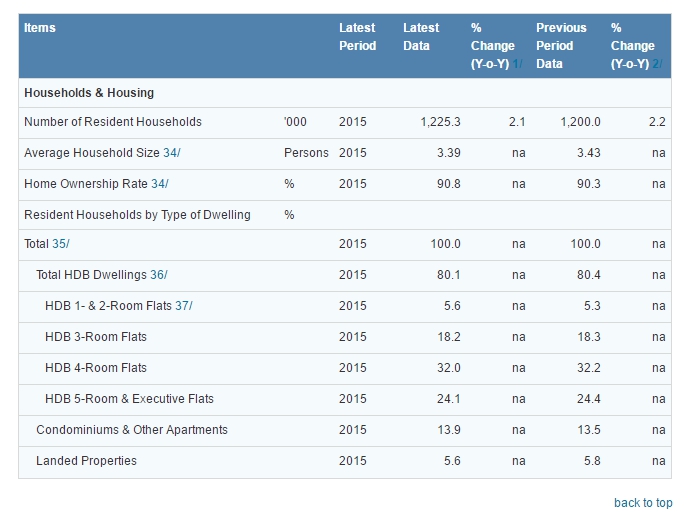Click the 'back to top' link
689x517 pixels.
click(x=643, y=503)
